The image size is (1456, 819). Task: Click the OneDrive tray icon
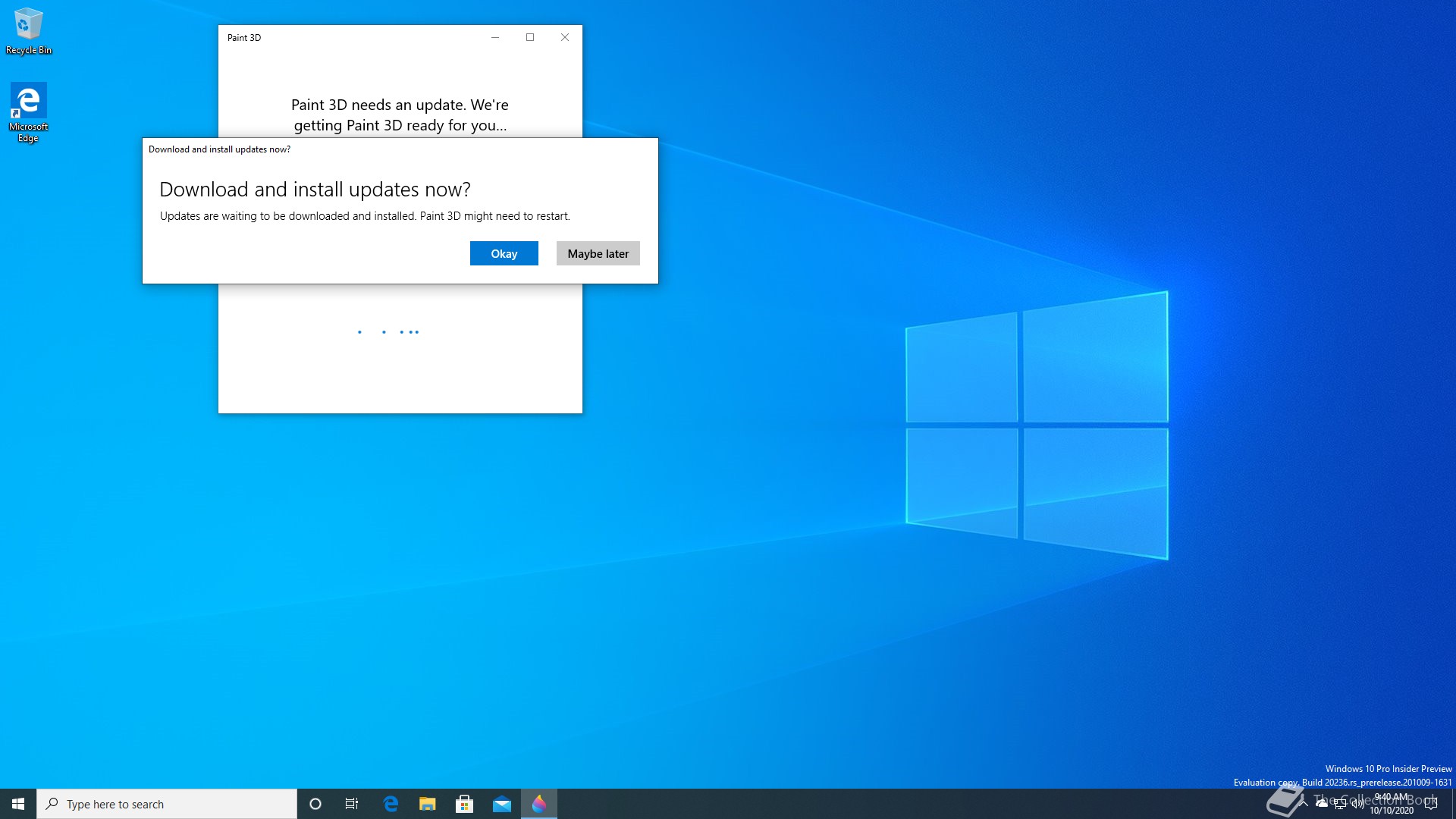point(1322,804)
